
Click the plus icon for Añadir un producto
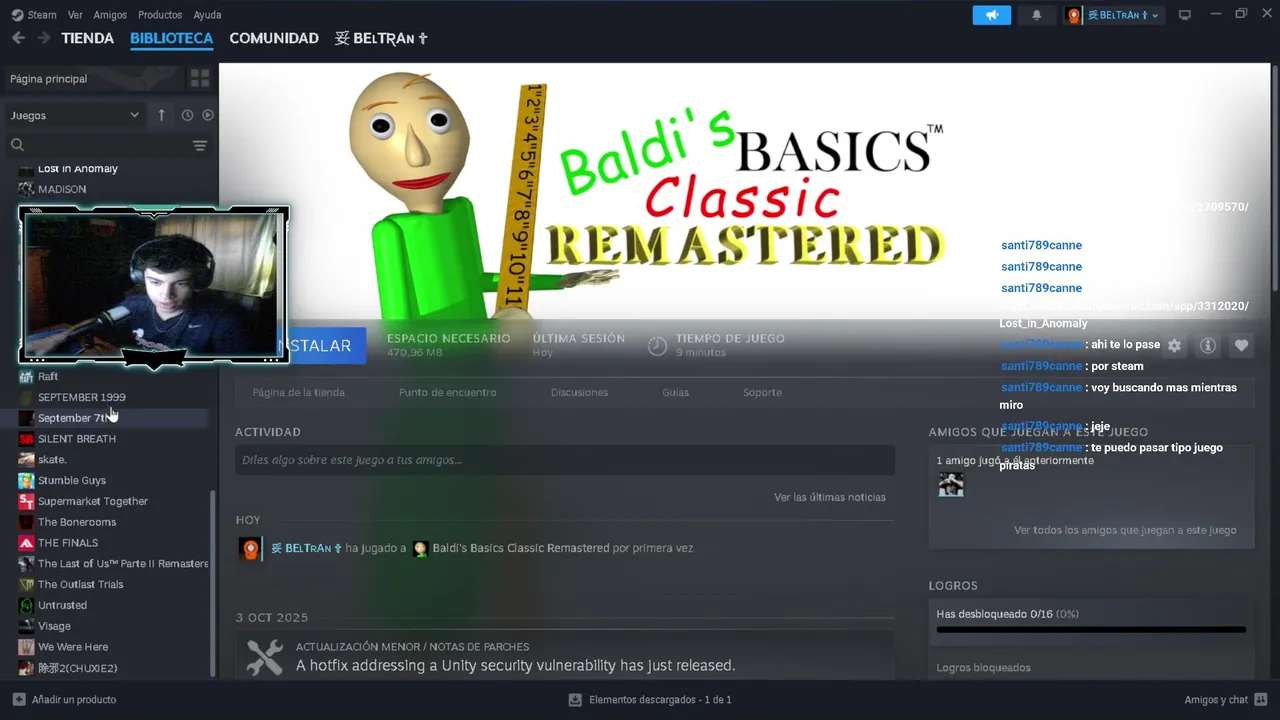pyautogui.click(x=18, y=699)
